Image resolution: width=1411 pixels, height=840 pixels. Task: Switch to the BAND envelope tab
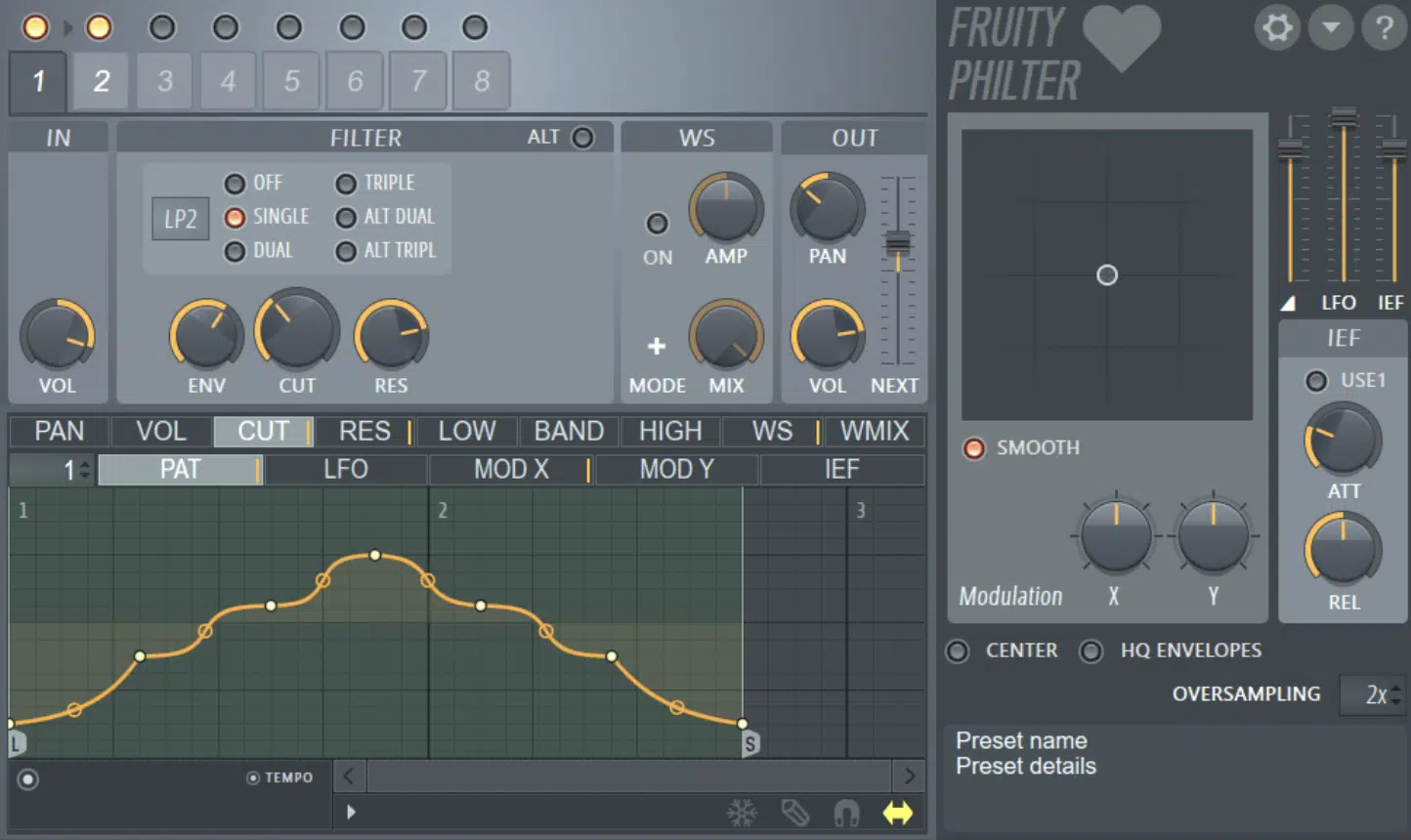tap(569, 431)
